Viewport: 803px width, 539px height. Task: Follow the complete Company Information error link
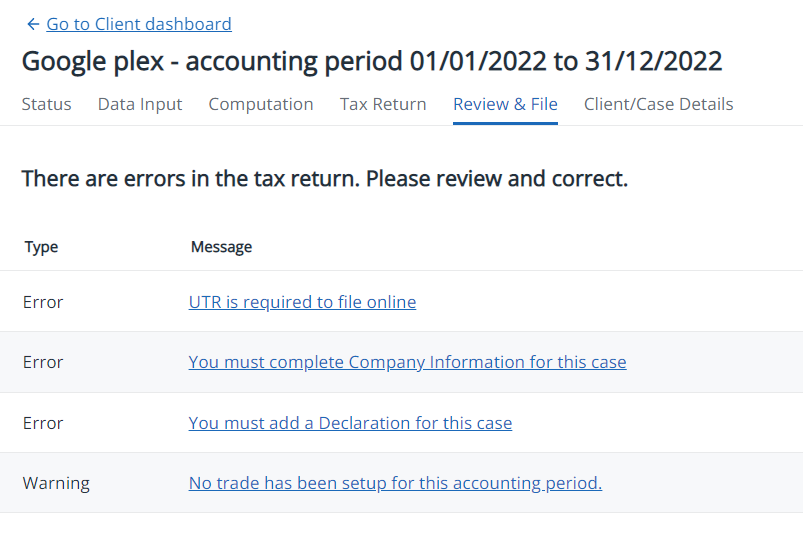pyautogui.click(x=407, y=362)
